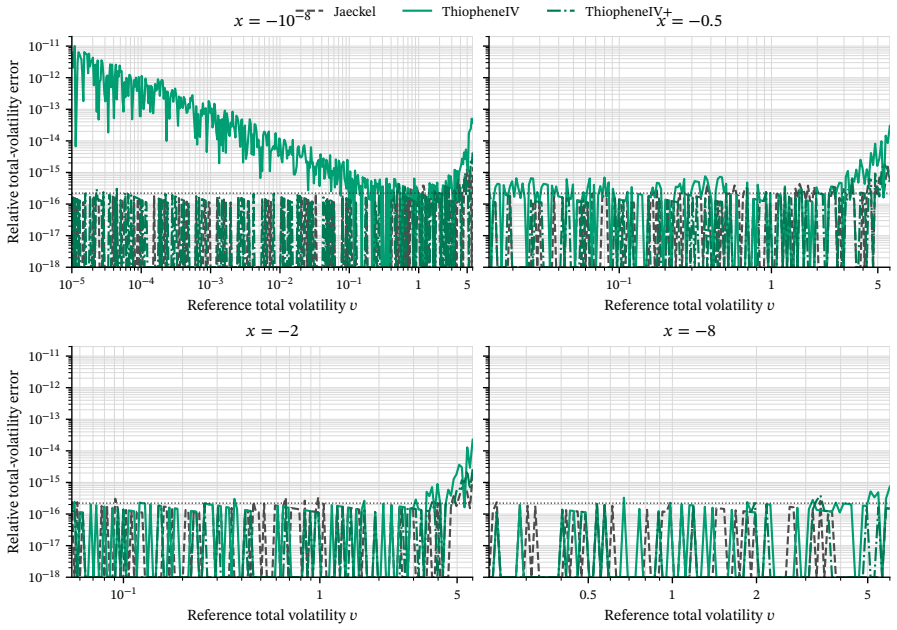Click the y-axis label of the x = −2 plot

[13, 462]
